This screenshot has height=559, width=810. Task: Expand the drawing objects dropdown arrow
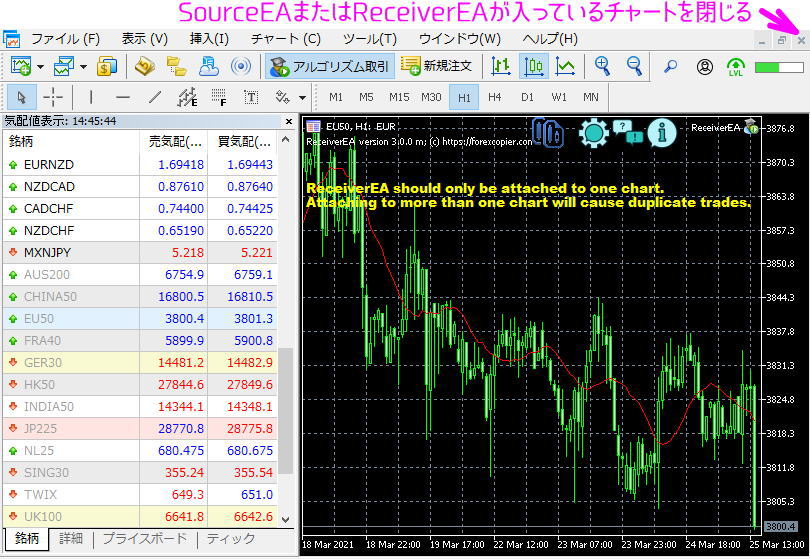click(303, 97)
